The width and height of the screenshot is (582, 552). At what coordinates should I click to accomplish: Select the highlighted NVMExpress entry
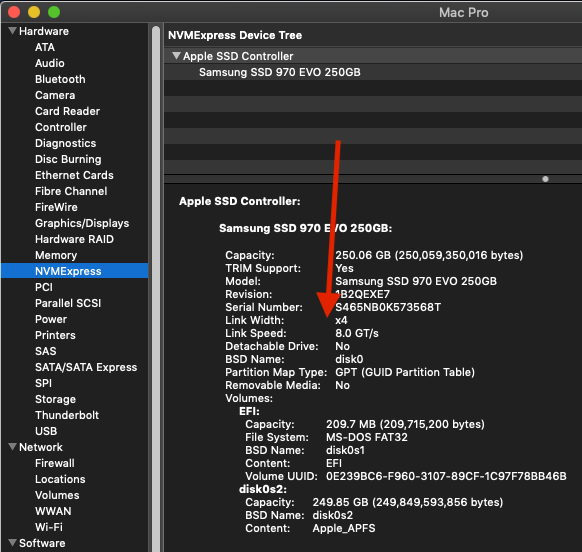click(75, 271)
